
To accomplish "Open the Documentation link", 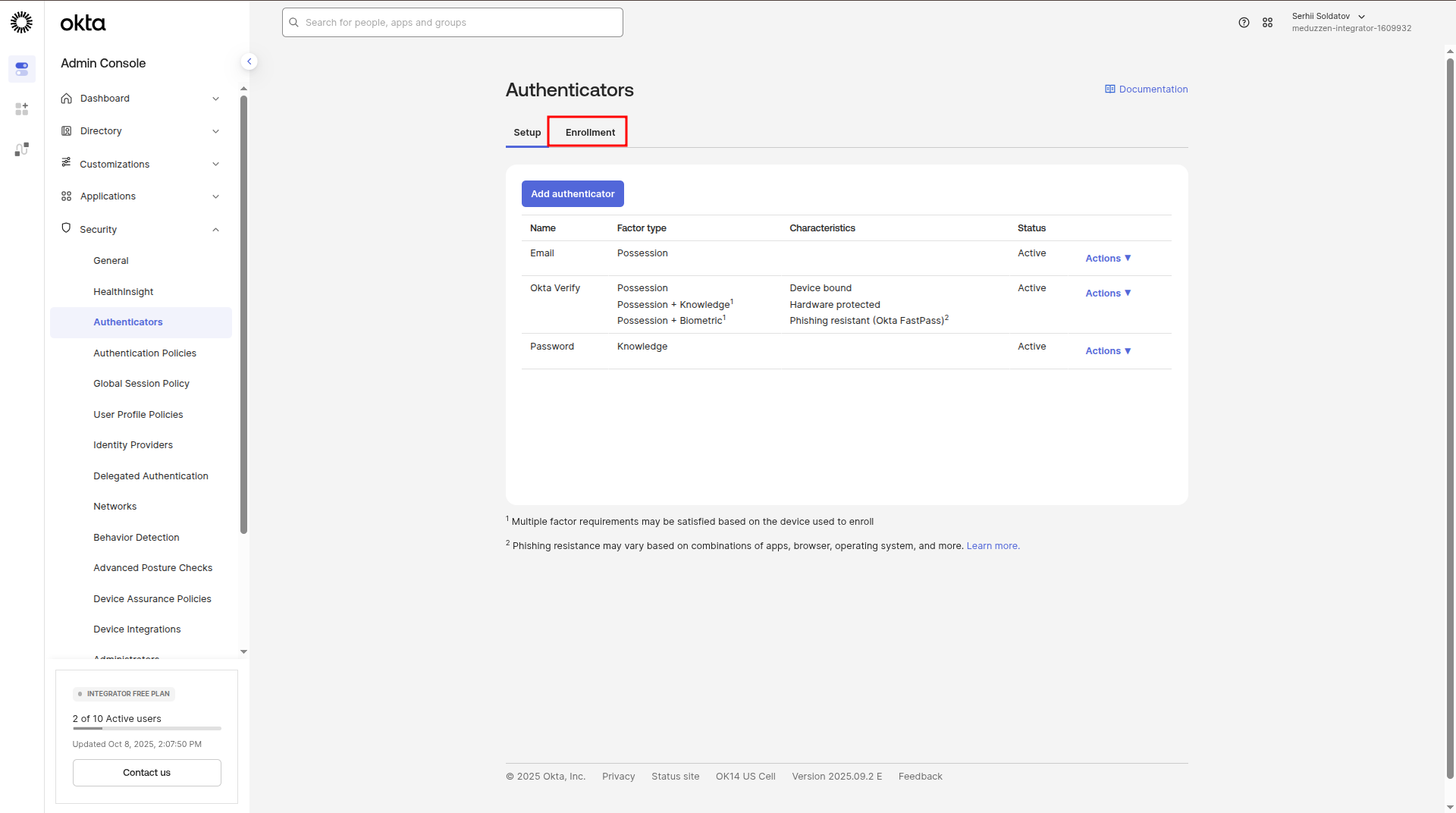I will pyautogui.click(x=1146, y=89).
